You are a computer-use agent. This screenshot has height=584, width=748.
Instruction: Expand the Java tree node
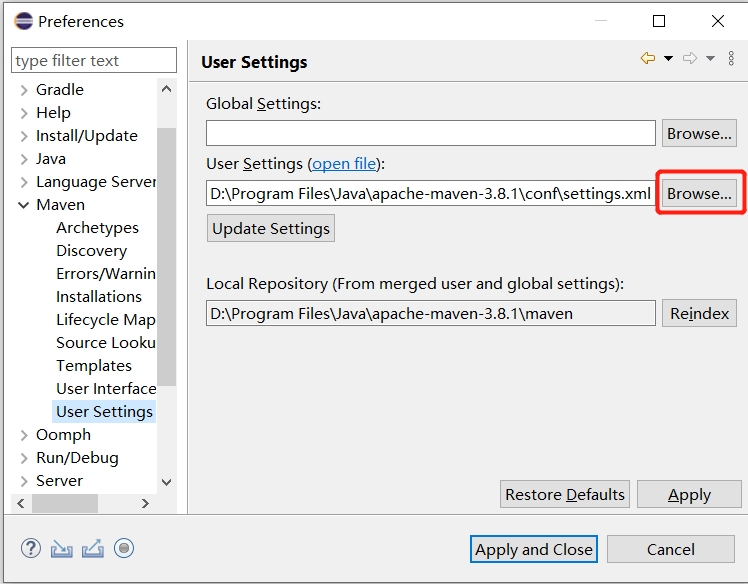click(24, 159)
